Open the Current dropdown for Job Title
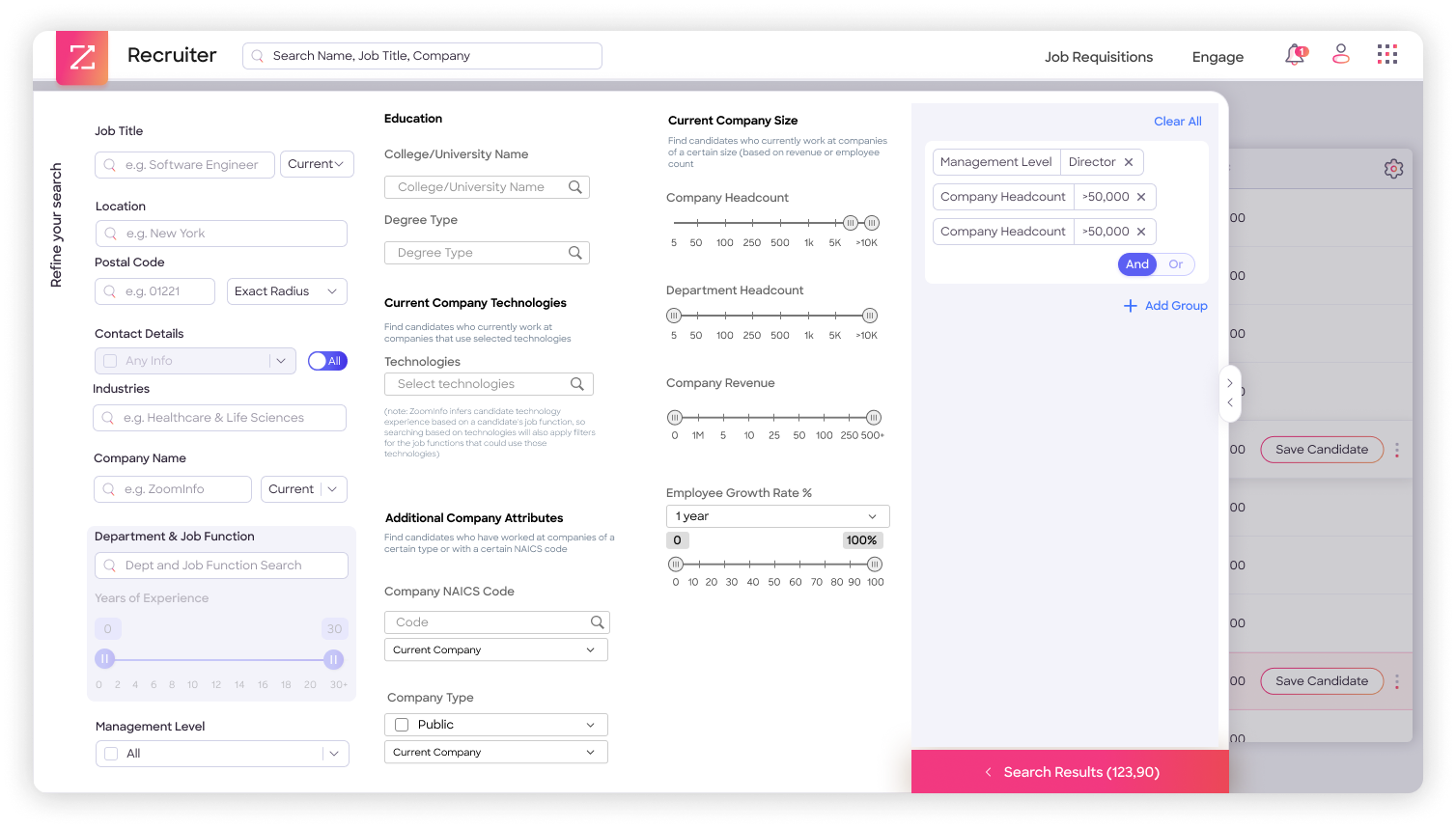 tap(317, 164)
